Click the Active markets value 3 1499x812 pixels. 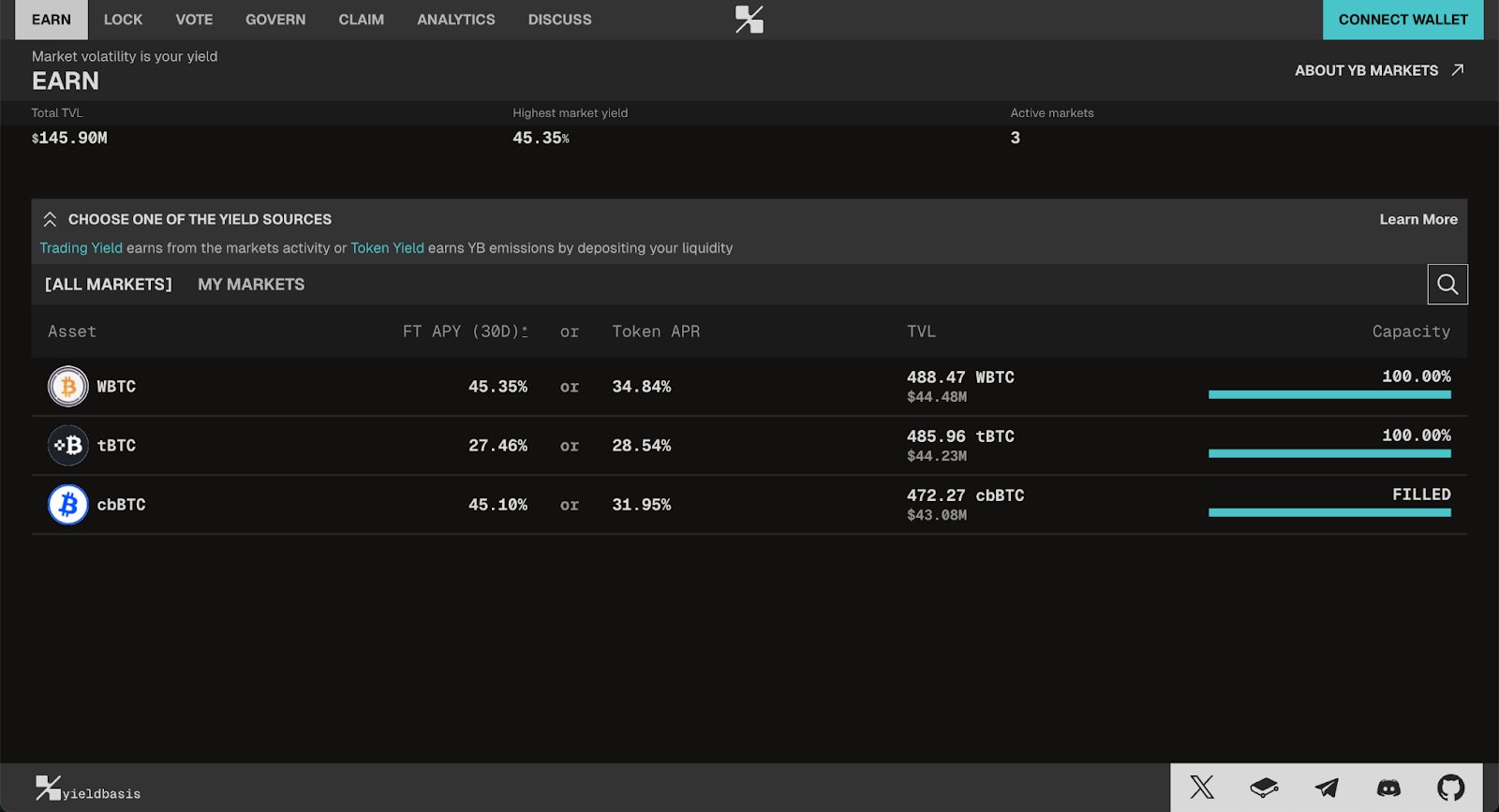pyautogui.click(x=1015, y=138)
